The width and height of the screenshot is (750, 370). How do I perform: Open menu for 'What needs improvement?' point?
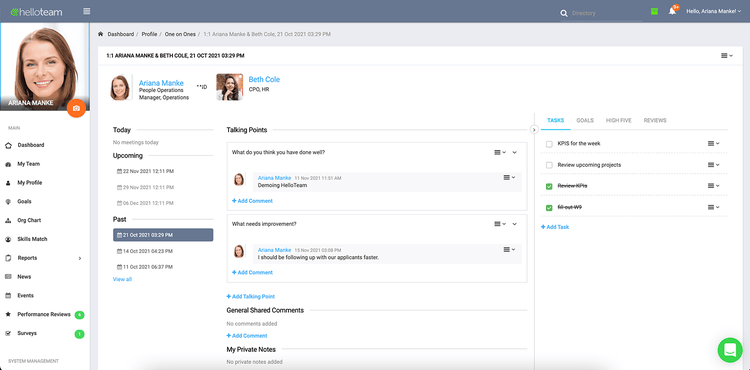tap(500, 224)
